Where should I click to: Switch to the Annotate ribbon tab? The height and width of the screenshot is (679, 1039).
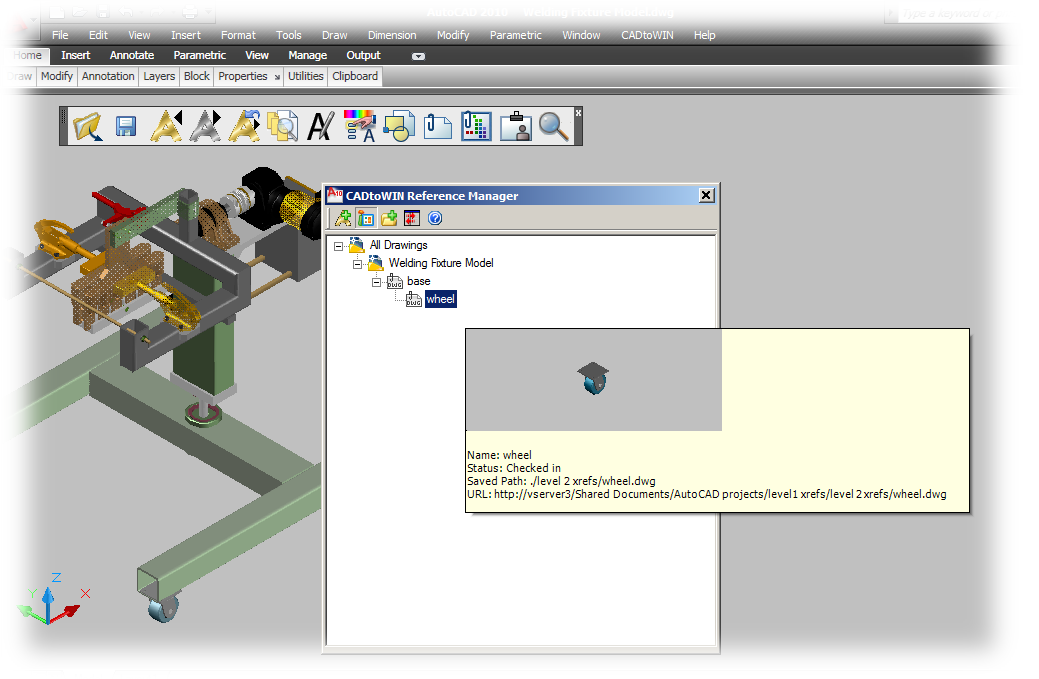(132, 56)
